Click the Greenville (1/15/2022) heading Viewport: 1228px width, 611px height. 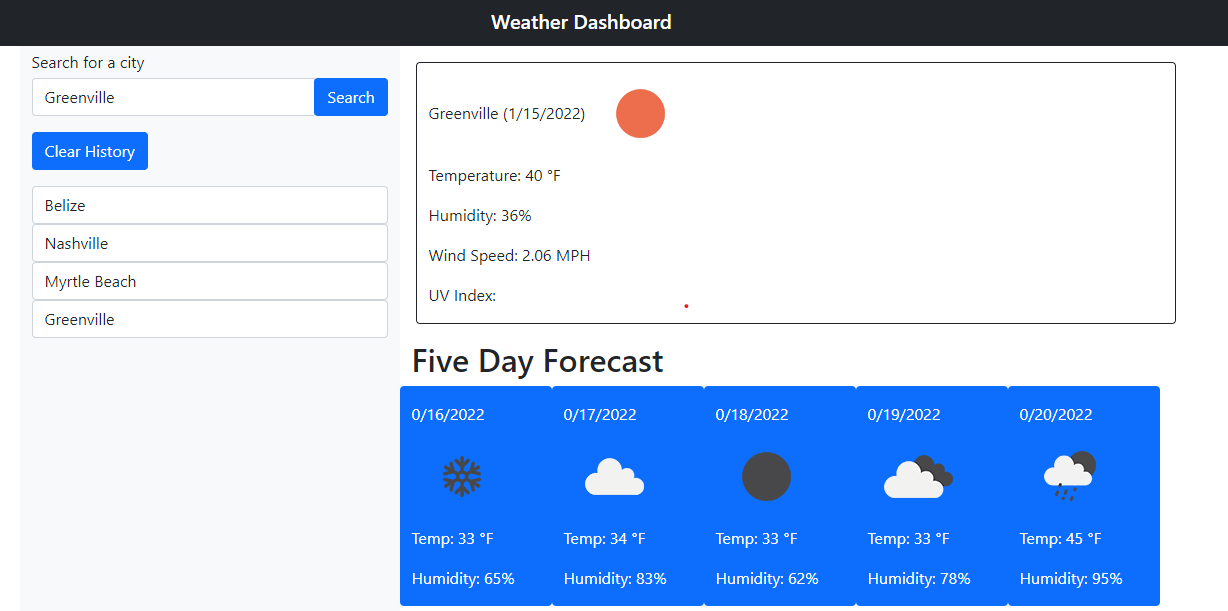pos(507,114)
